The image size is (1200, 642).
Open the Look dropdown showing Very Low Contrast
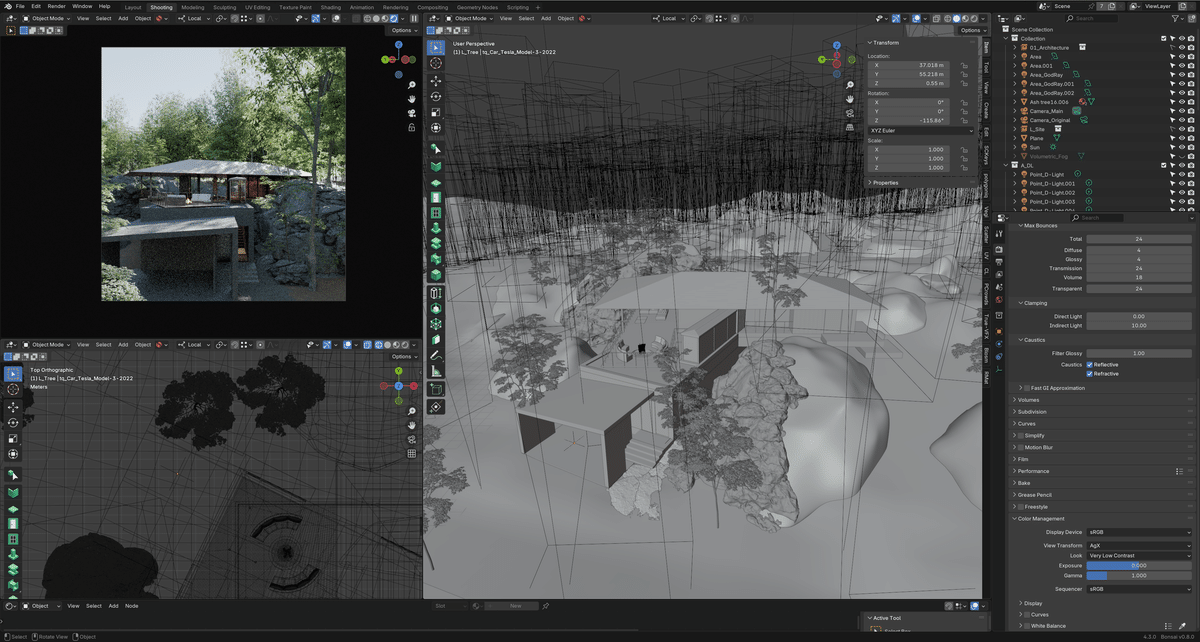1140,555
